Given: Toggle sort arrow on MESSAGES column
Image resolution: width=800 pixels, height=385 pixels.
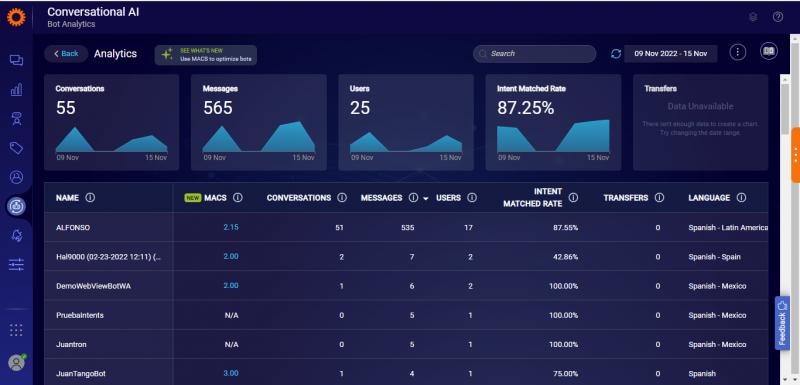Looking at the screenshot, I should (426, 198).
